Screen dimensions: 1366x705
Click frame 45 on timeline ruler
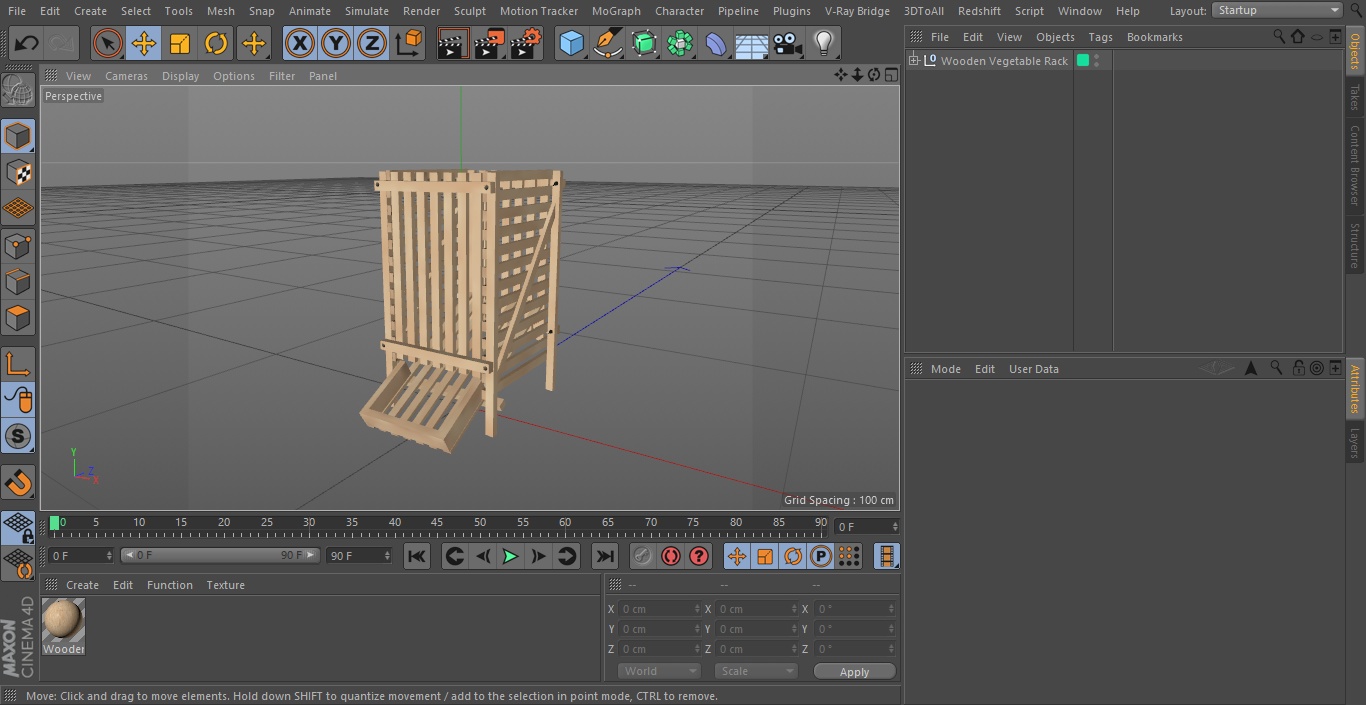(x=437, y=522)
